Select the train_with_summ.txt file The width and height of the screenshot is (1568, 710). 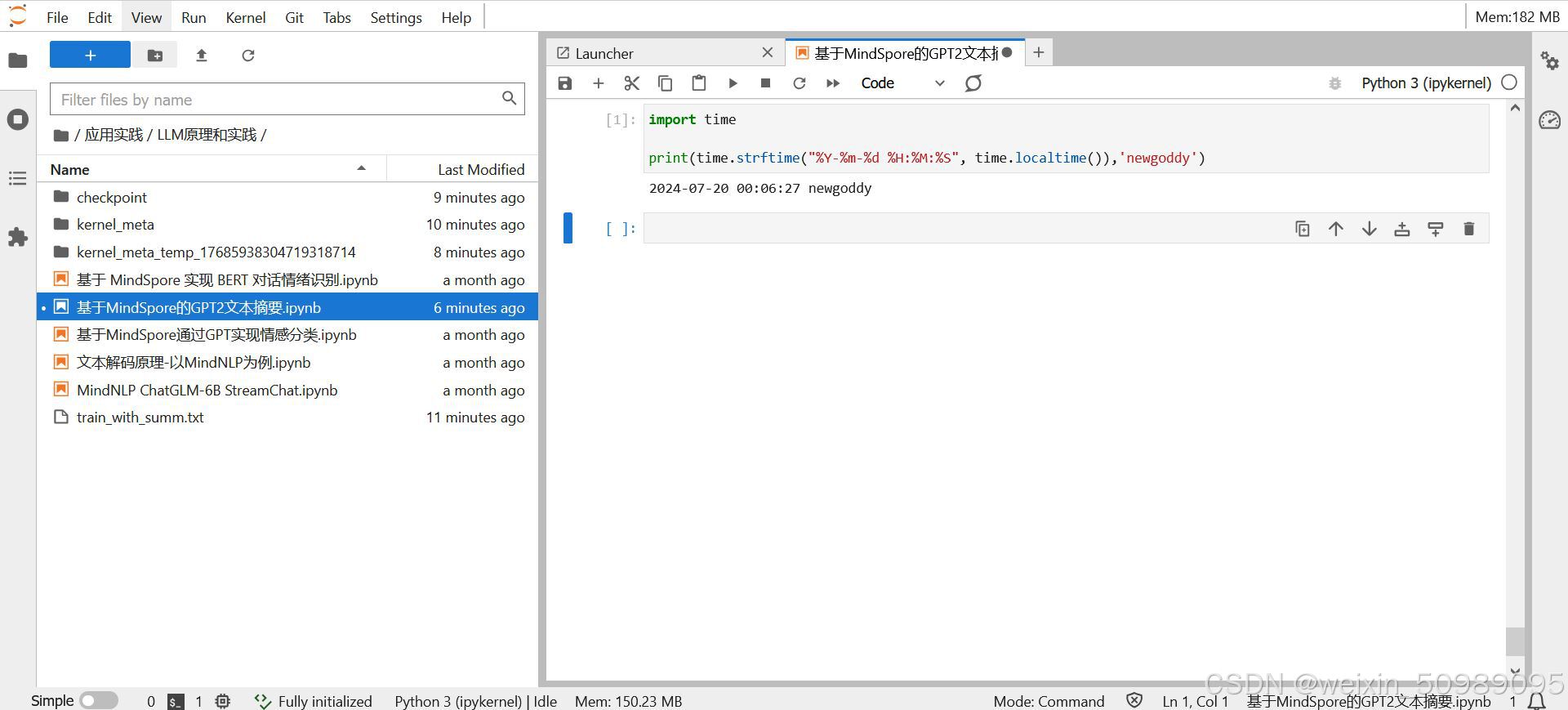pos(287,418)
